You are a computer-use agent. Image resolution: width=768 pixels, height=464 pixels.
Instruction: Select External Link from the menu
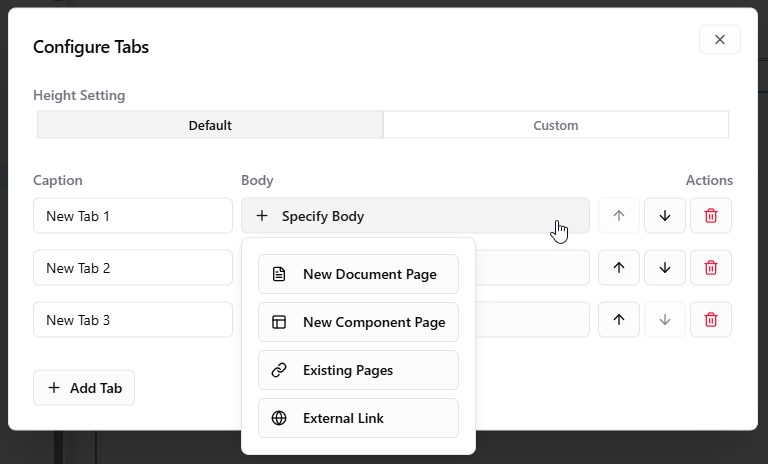(x=358, y=418)
